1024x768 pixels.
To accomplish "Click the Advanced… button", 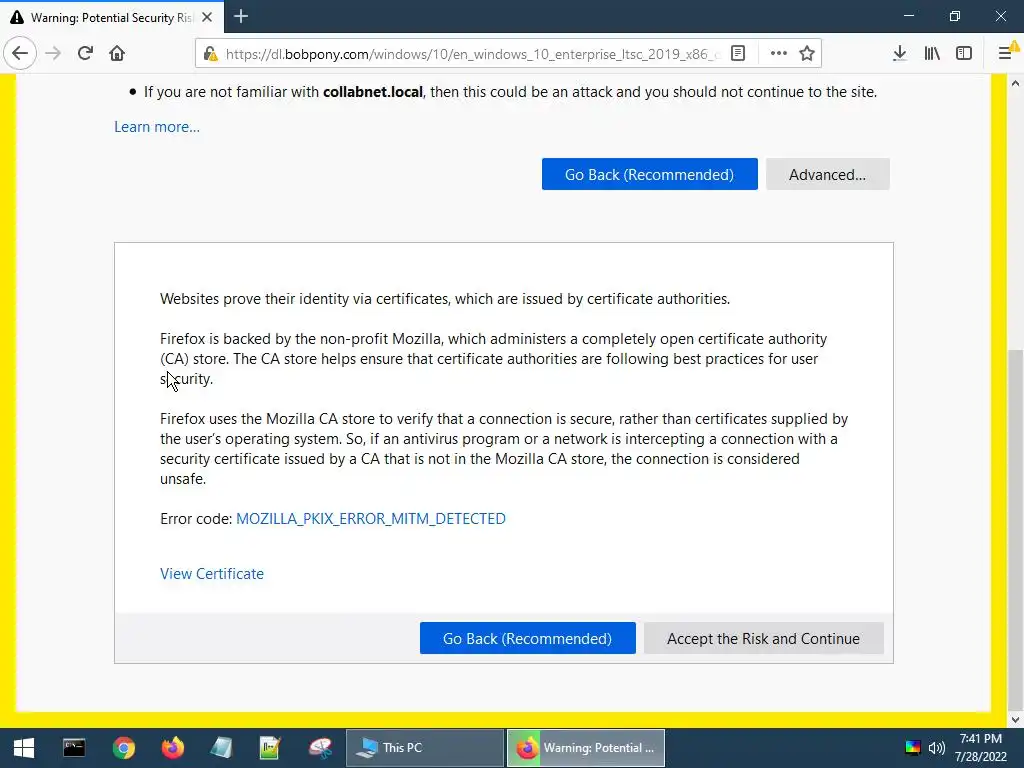I will [827, 174].
